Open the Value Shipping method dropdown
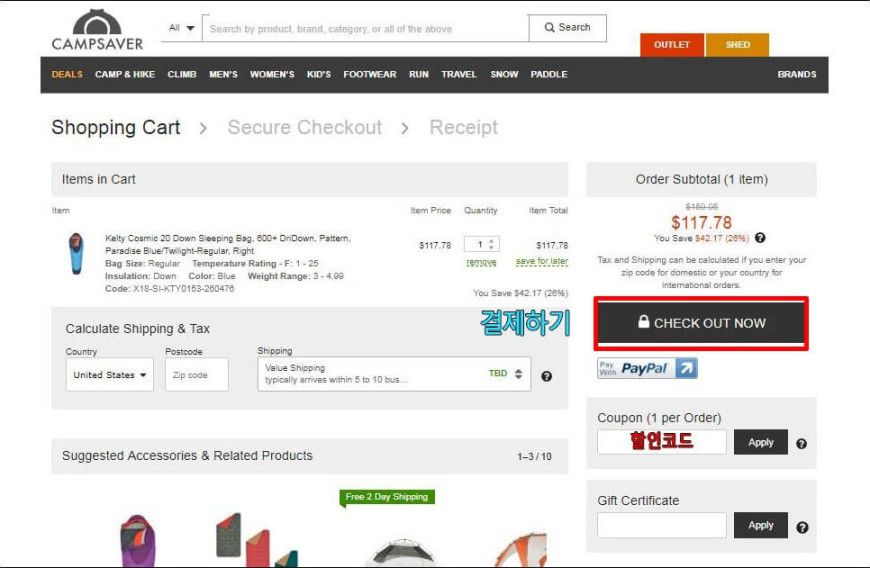 click(x=394, y=374)
